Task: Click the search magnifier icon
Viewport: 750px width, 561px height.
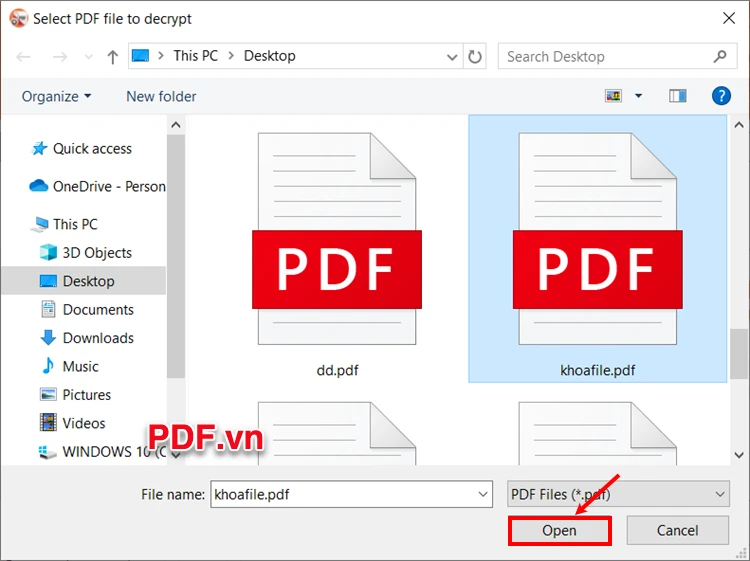Action: [720, 56]
